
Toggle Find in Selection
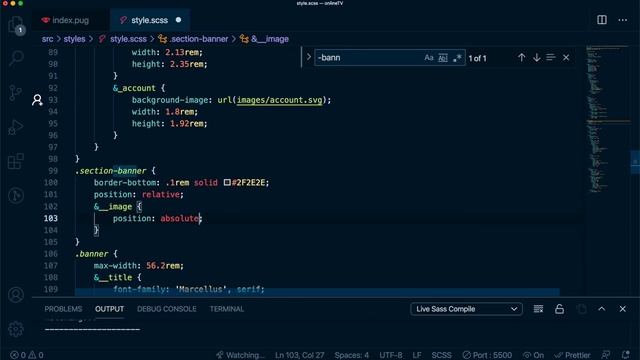click(x=551, y=58)
